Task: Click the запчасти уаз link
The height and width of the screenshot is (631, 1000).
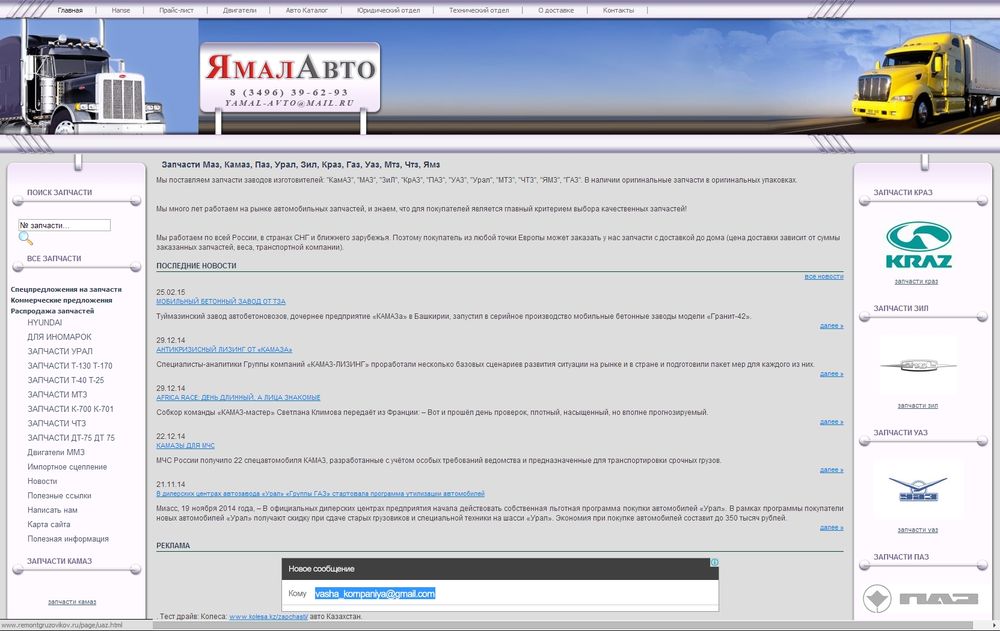Action: (918, 530)
